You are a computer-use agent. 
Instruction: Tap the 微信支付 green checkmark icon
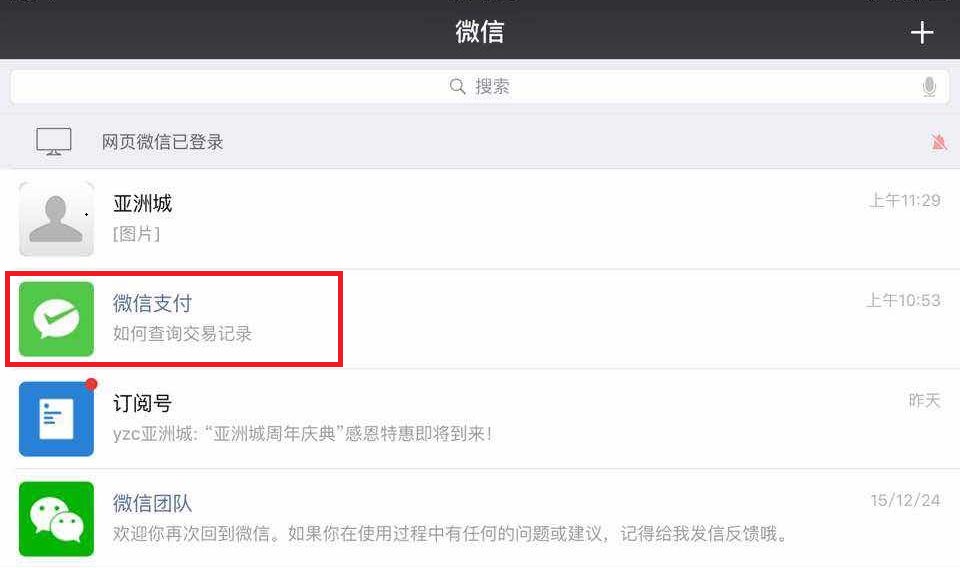tap(56, 319)
